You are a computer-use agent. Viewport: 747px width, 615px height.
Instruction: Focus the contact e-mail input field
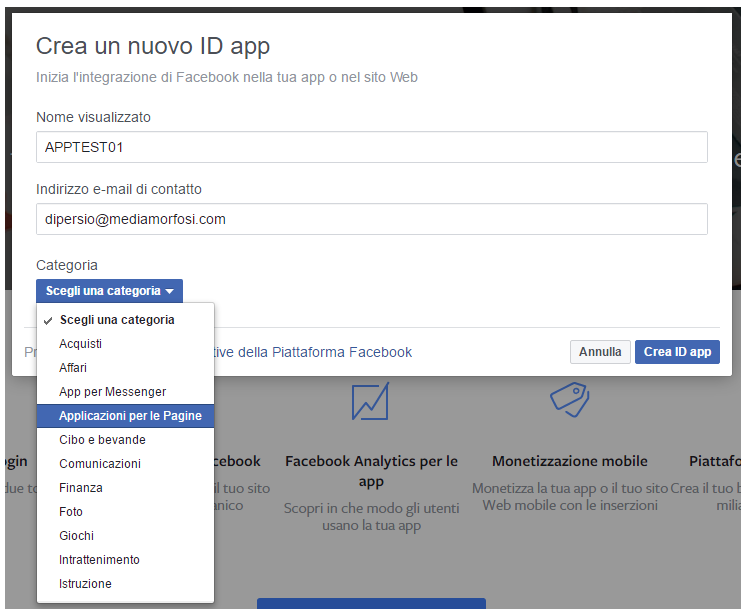click(x=372, y=219)
